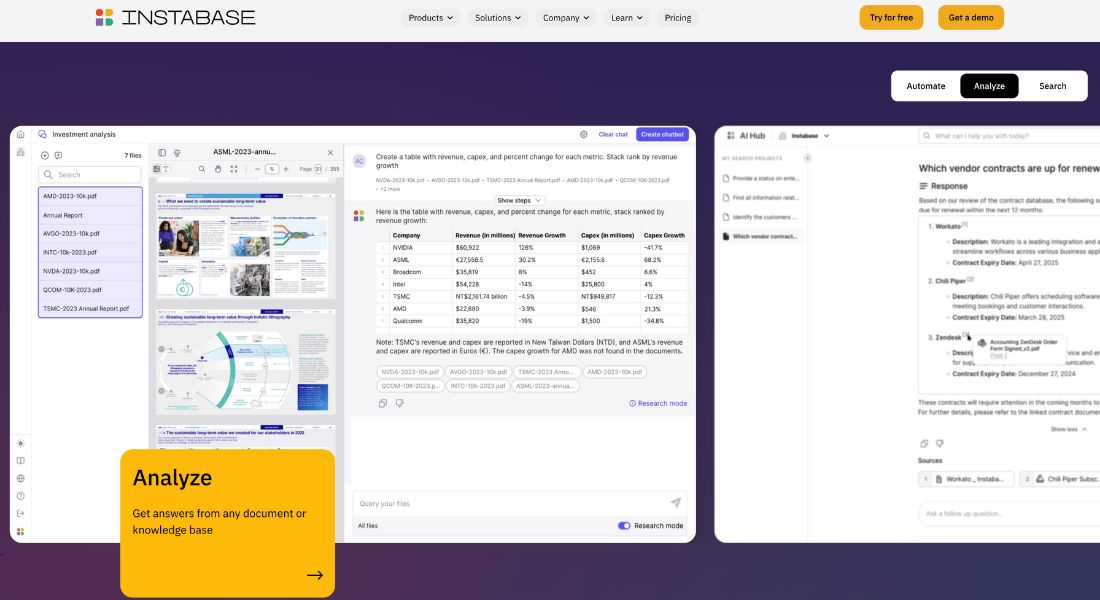Click the Create chatbot button

[x=662, y=134]
